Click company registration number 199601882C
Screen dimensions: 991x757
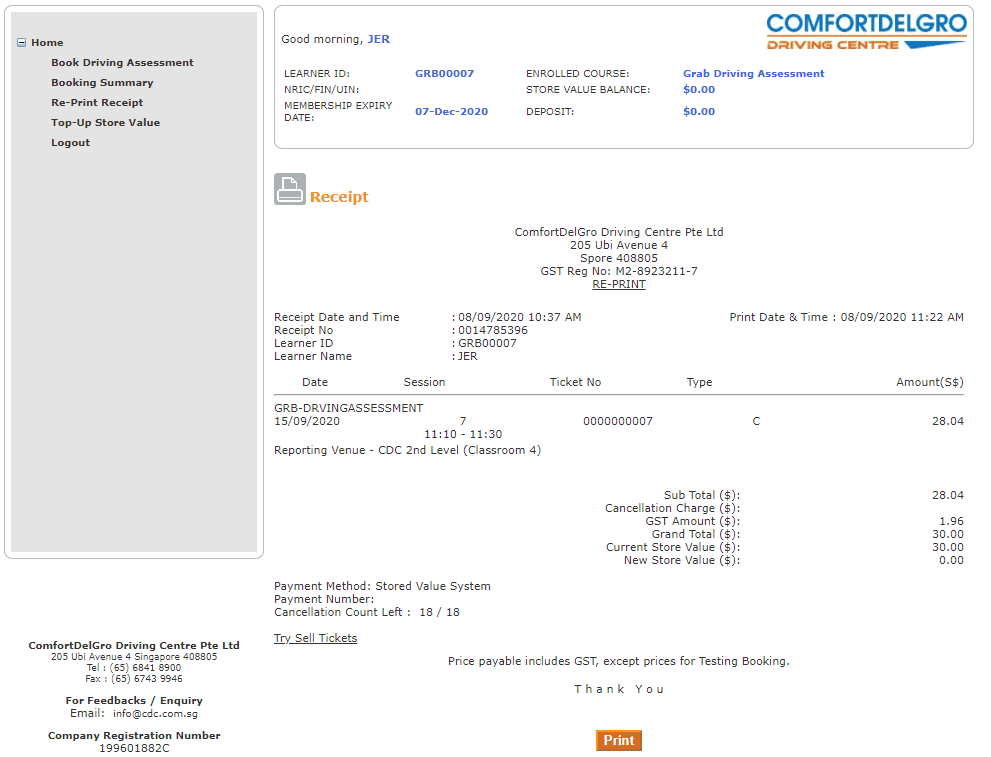click(134, 748)
